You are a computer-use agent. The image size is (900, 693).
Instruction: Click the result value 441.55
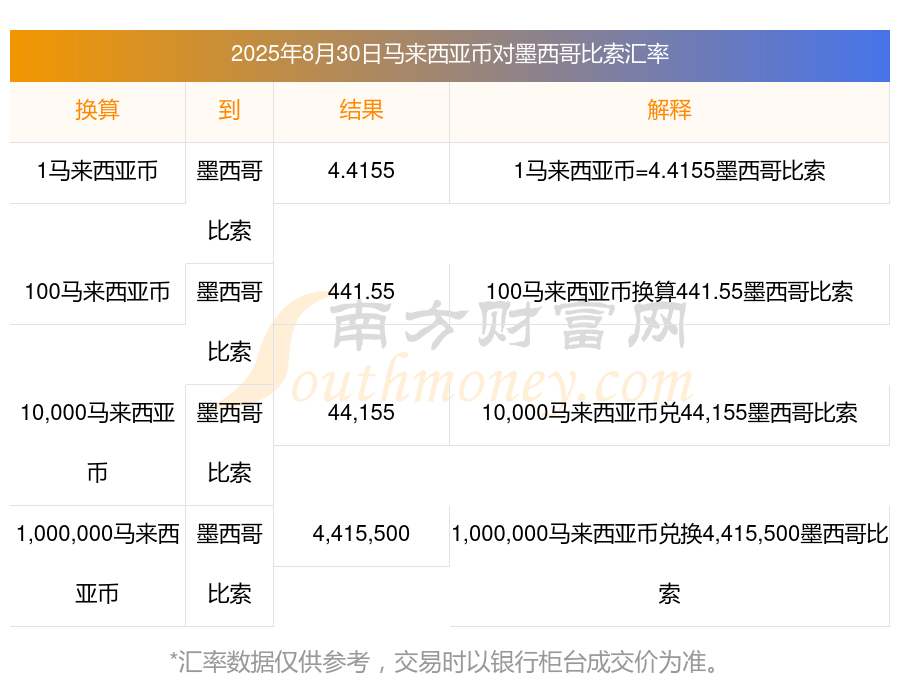361,292
